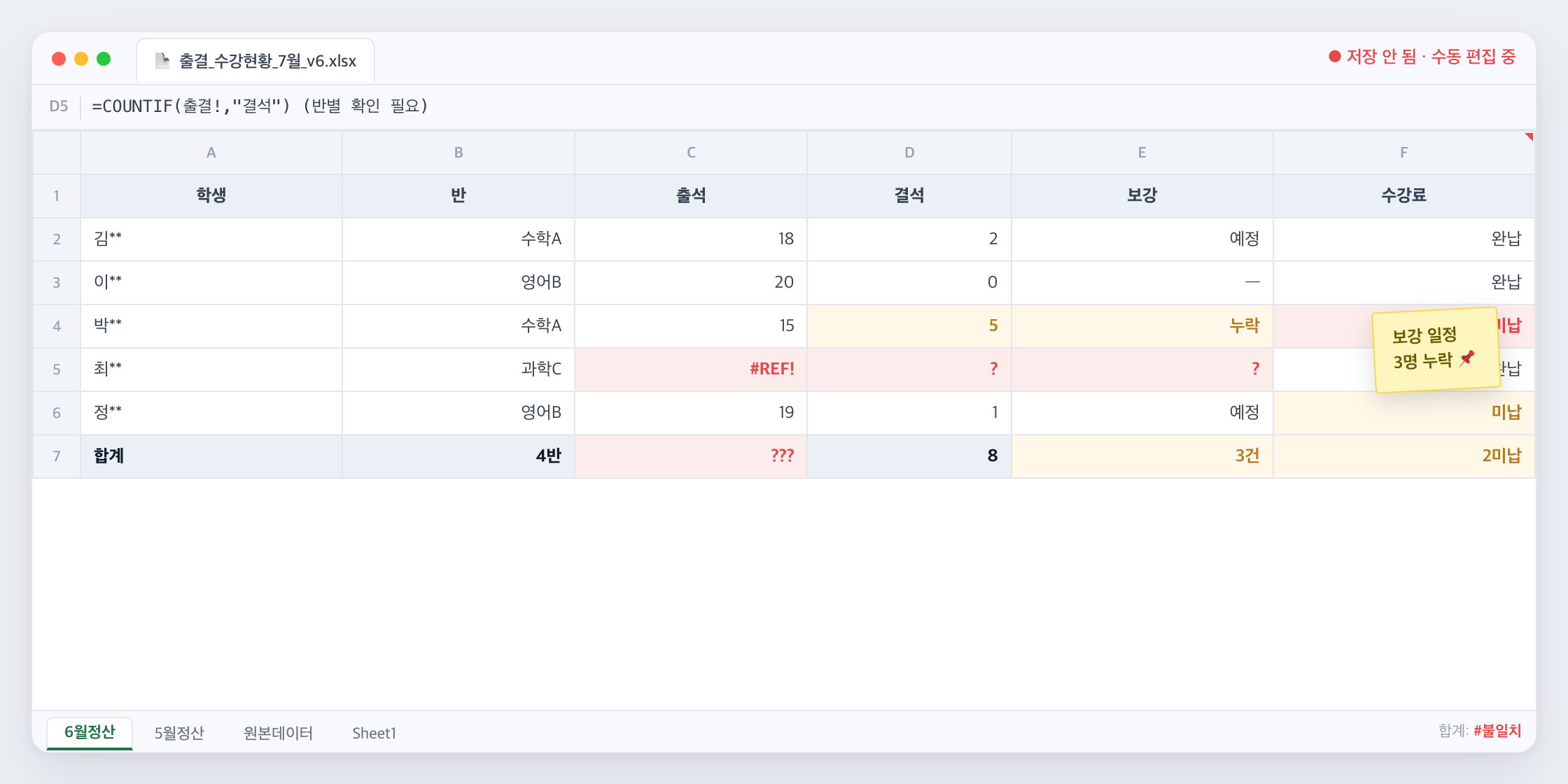Click the D5 cell reference box
The image size is (1568, 784).
59,106
